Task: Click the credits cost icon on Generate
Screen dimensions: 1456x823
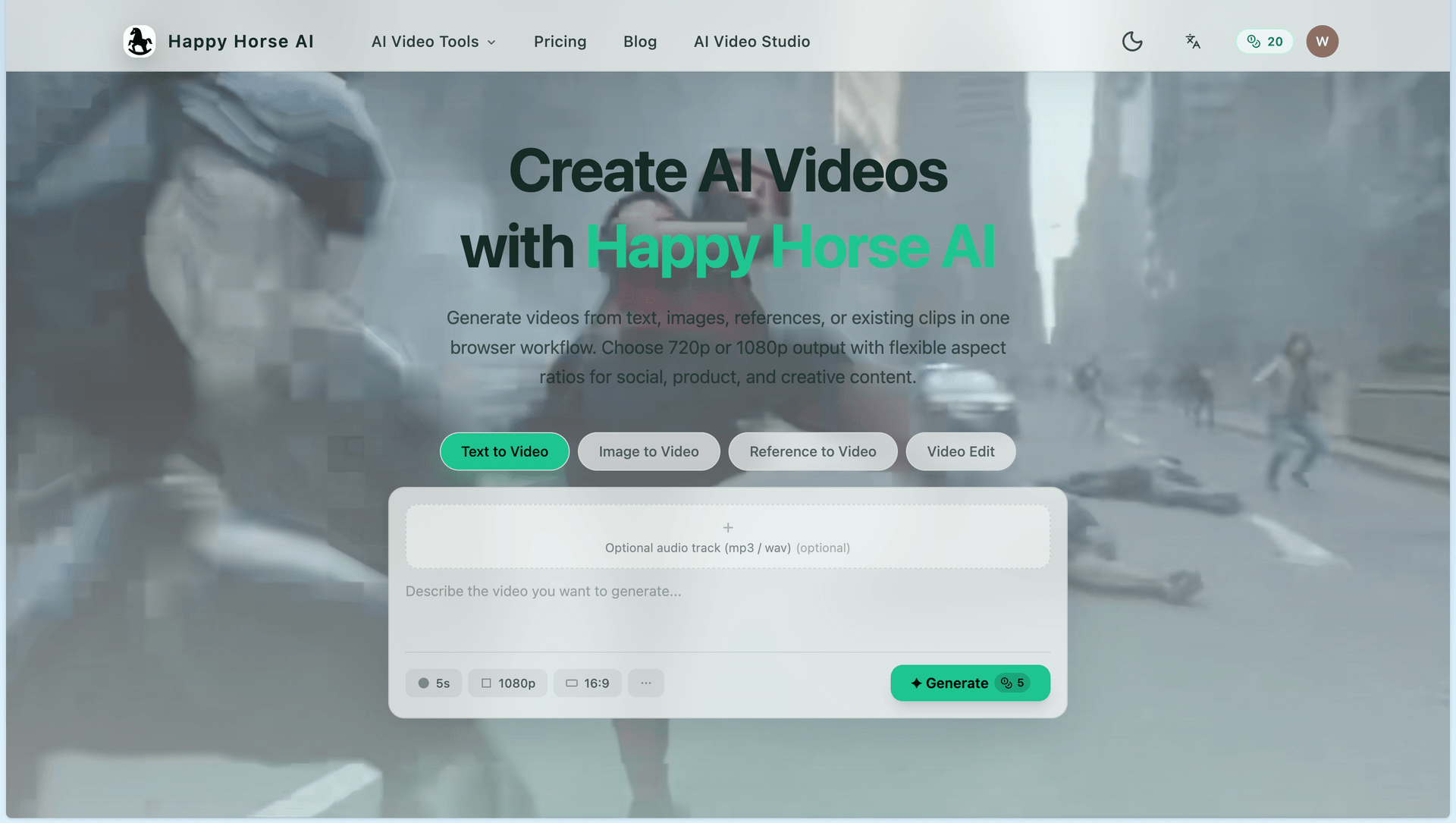Action: click(1006, 683)
